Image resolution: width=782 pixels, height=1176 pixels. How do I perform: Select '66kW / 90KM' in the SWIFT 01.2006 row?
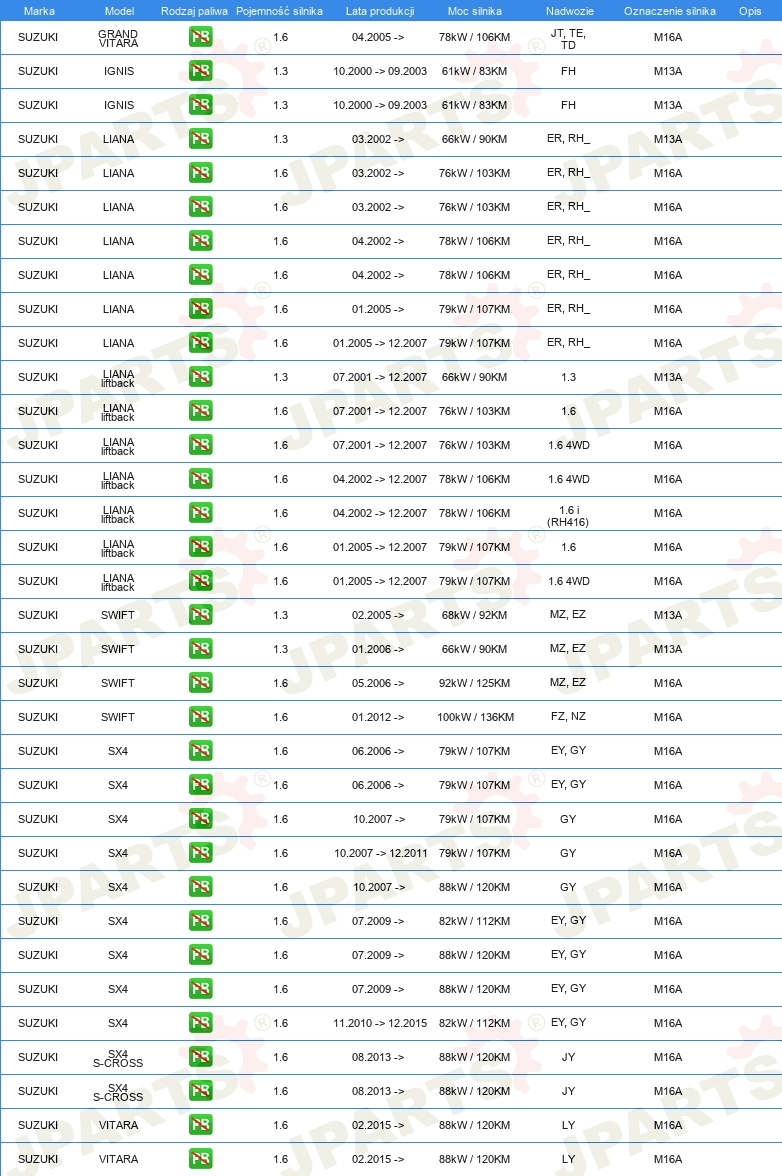pos(475,649)
